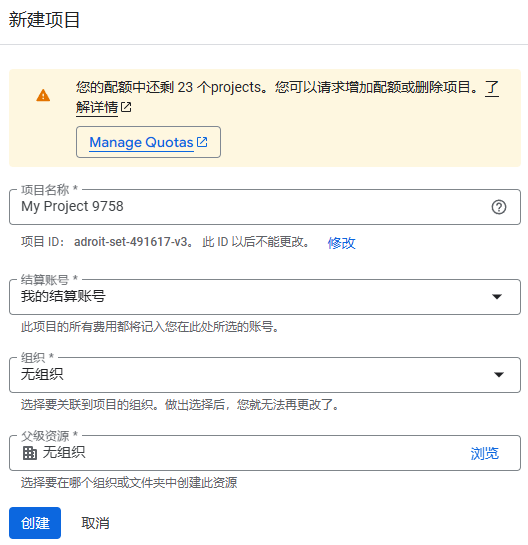
Task: Click the blue 创建 button
Action: click(x=35, y=523)
